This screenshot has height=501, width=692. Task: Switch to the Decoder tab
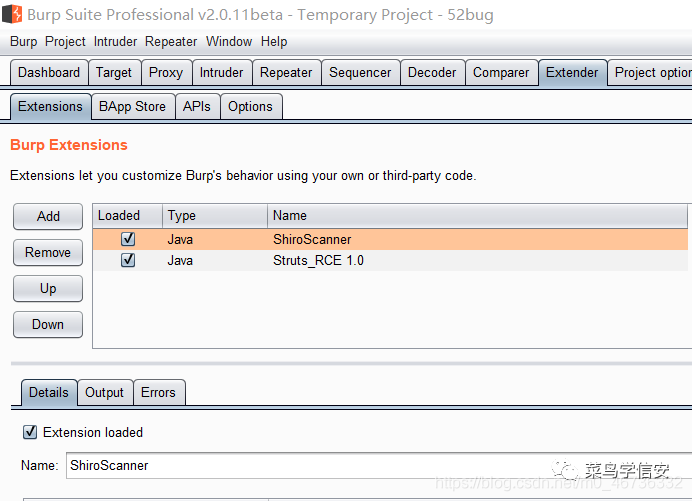432,72
